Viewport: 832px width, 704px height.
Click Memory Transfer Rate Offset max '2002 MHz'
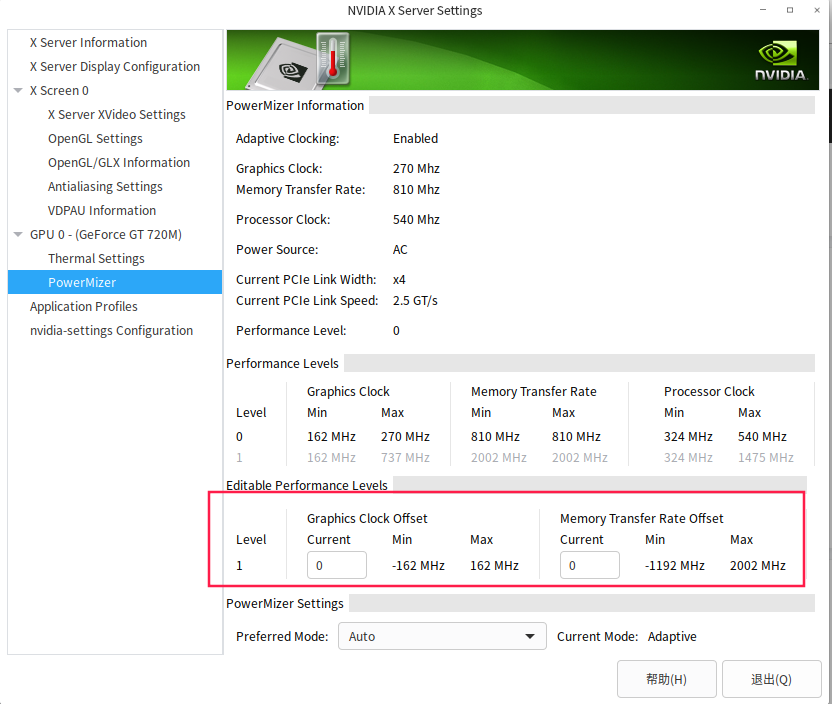758,566
